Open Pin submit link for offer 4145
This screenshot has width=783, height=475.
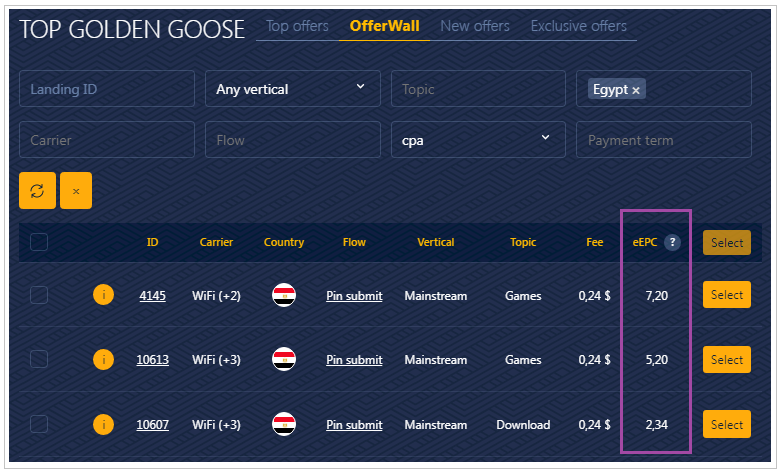coord(354,296)
